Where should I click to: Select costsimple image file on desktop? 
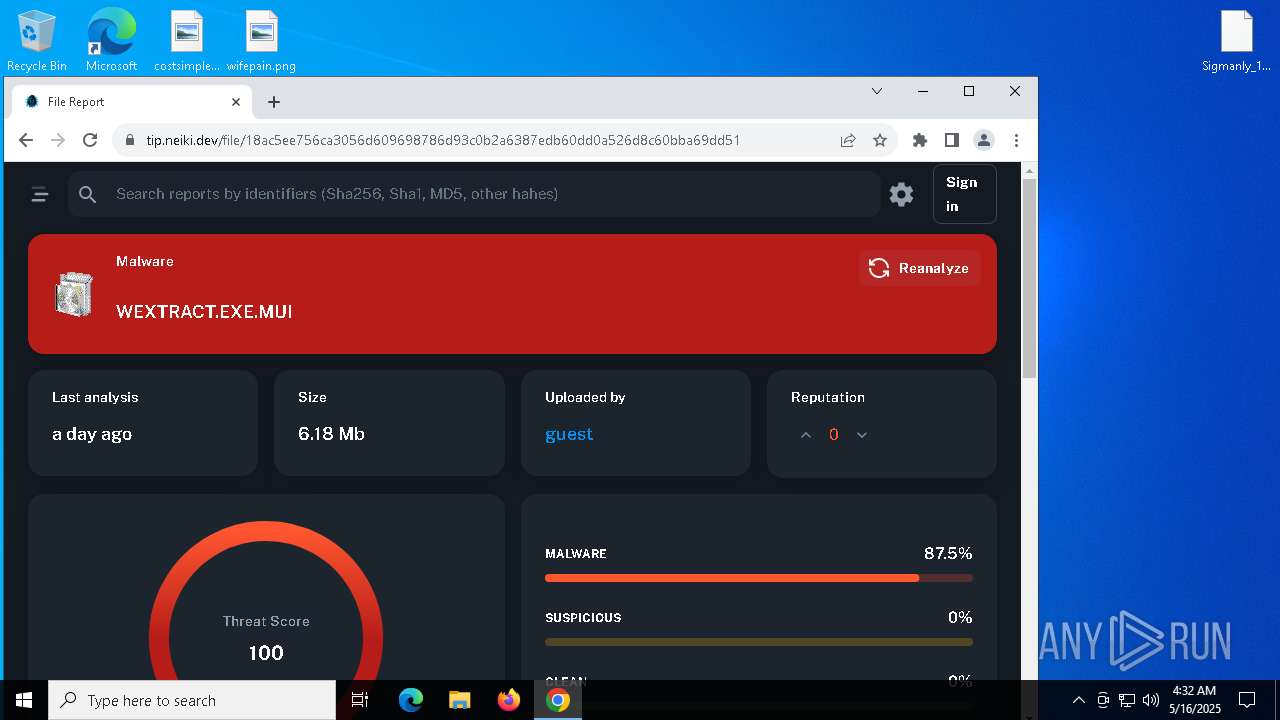click(187, 42)
